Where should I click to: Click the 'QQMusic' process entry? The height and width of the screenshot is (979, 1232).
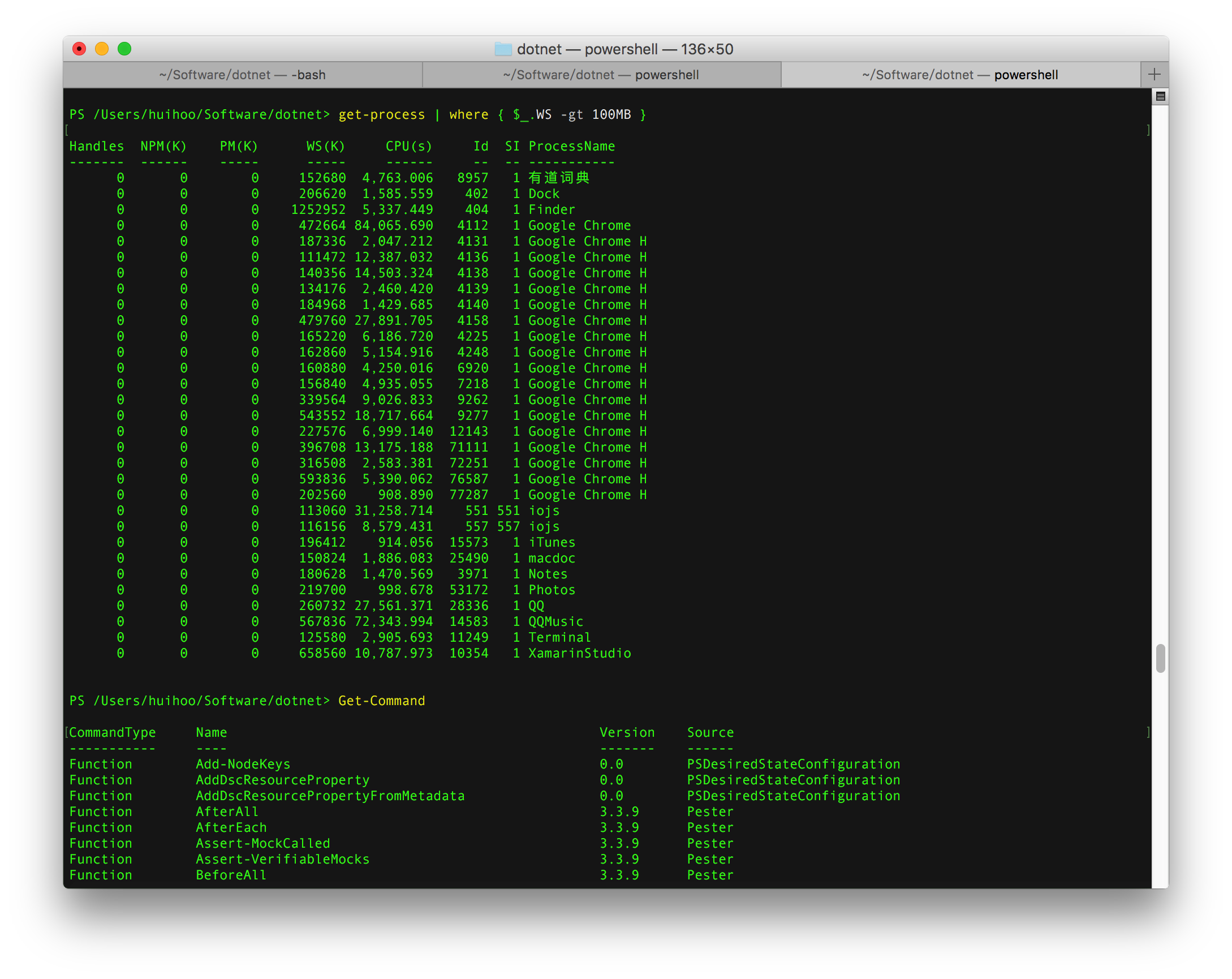[x=555, y=621]
